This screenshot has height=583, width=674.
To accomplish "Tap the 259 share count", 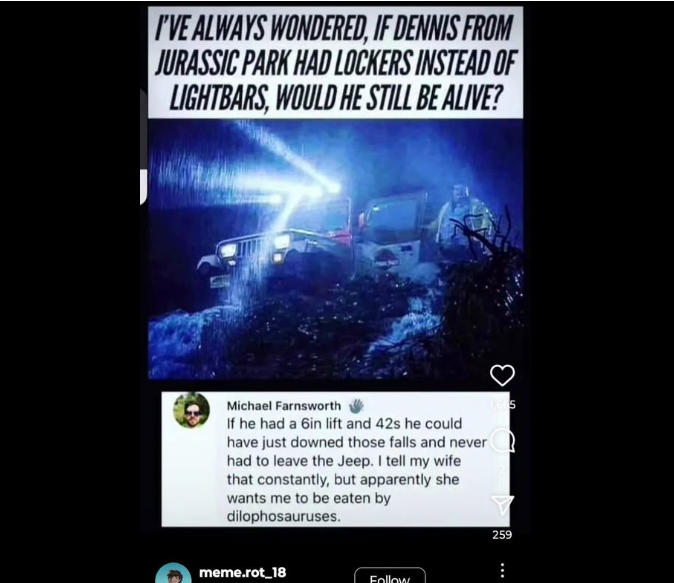I will pyautogui.click(x=502, y=534).
